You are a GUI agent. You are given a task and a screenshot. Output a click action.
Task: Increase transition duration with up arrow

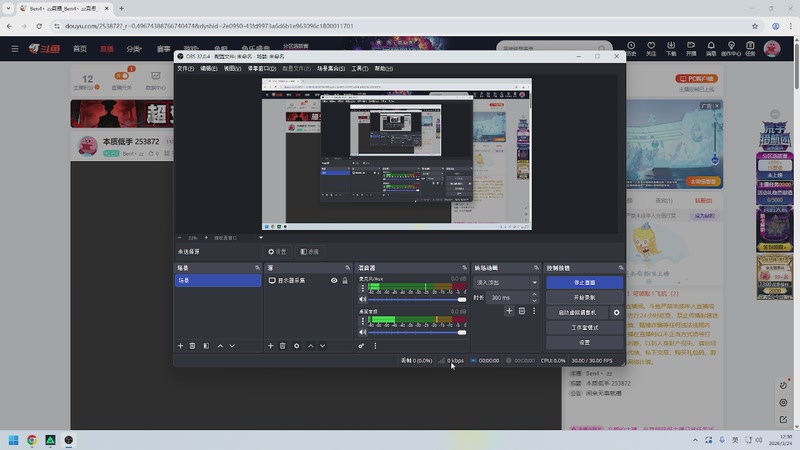pos(534,294)
